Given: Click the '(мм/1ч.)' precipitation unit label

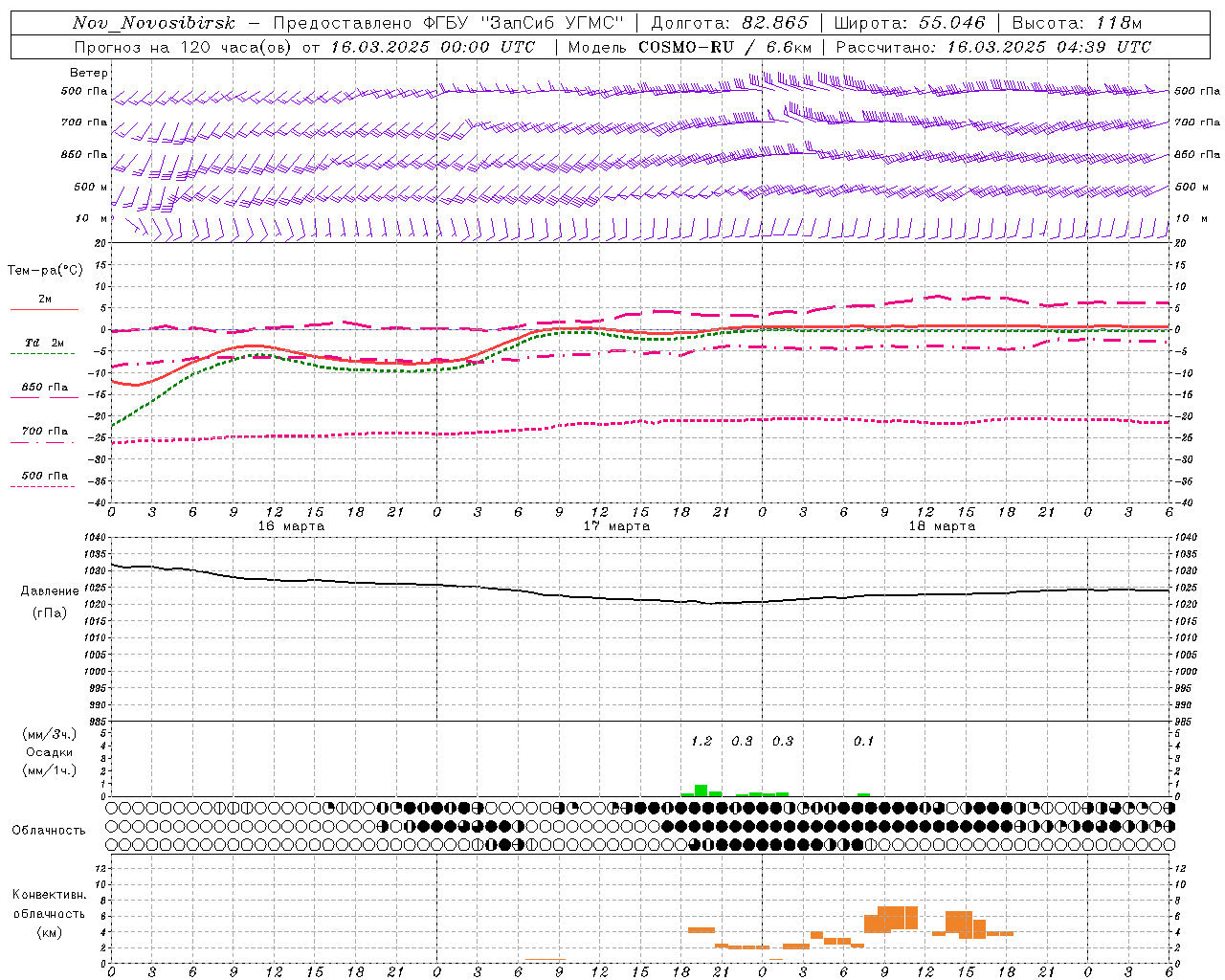Looking at the screenshot, I should [x=50, y=771].
